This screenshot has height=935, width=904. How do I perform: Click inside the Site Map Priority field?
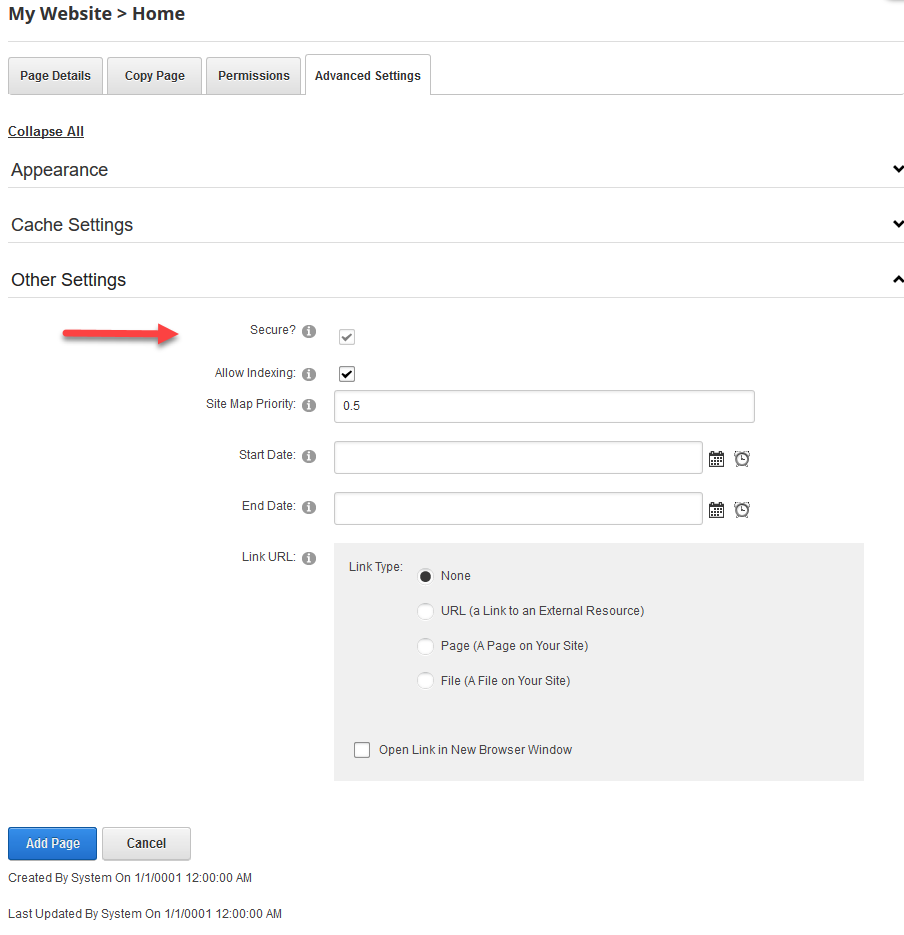click(543, 406)
